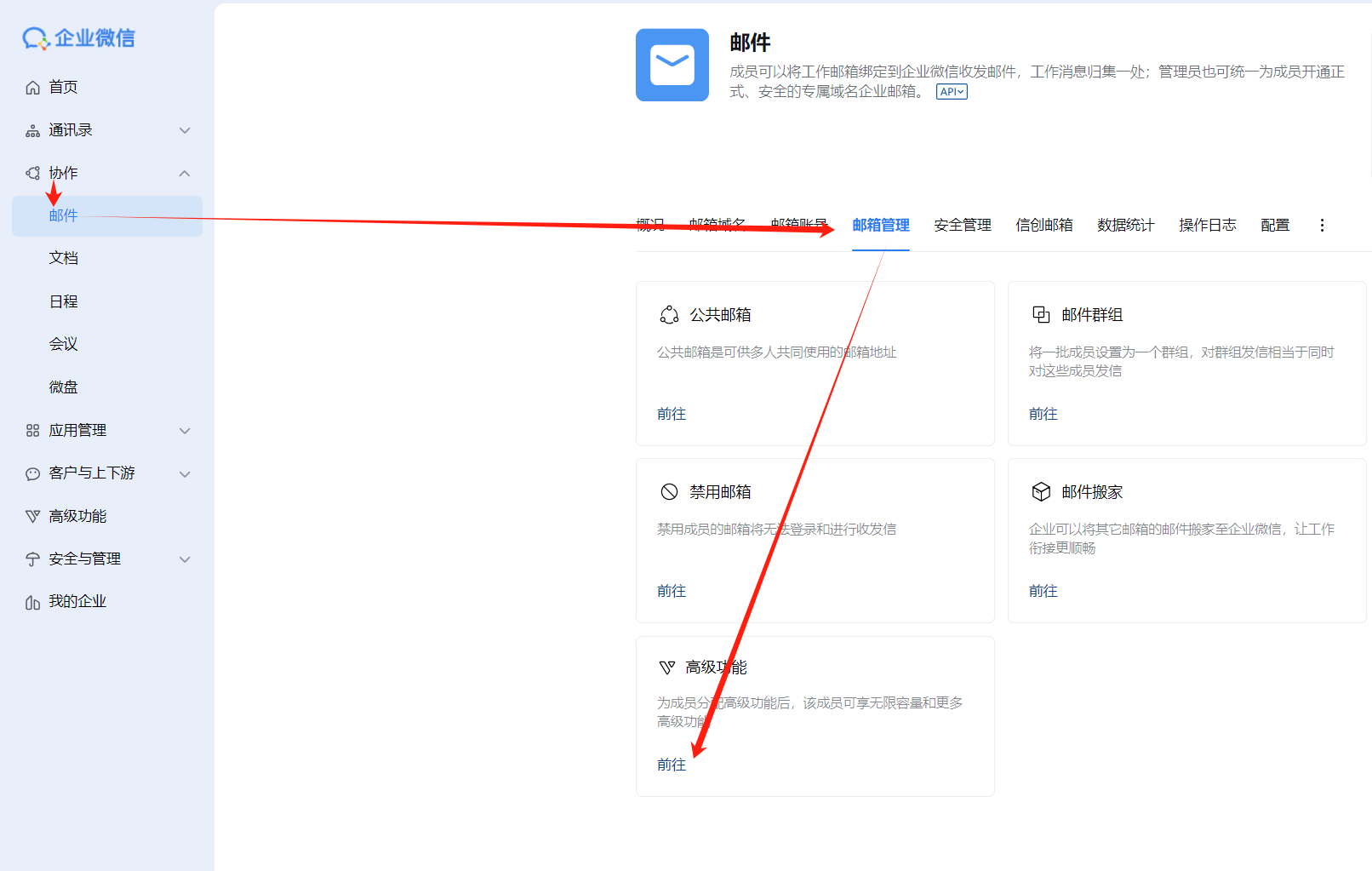Click 前往 under 邮件搬家
1372x871 pixels.
click(x=1043, y=591)
